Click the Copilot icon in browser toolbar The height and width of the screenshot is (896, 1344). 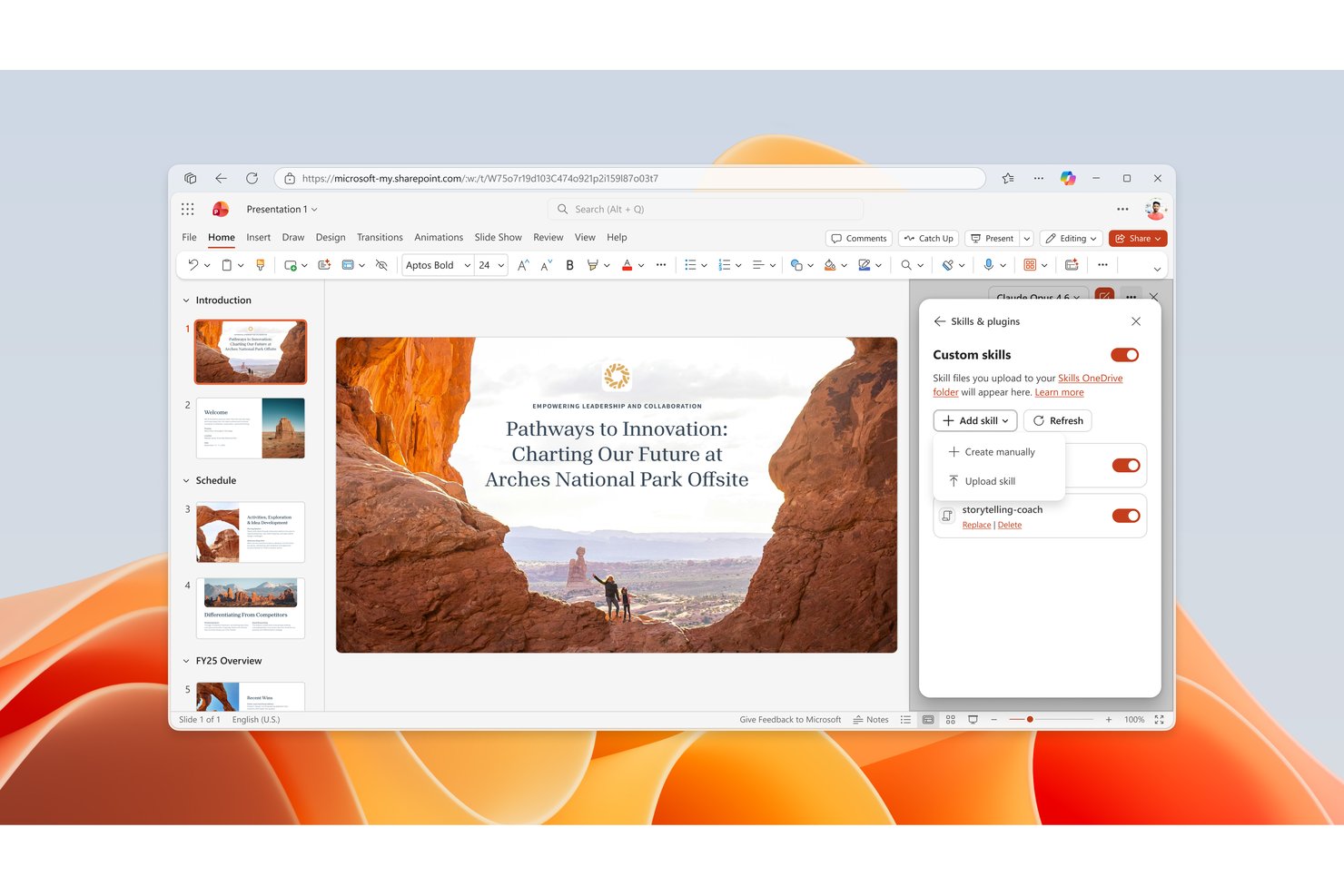click(x=1068, y=178)
